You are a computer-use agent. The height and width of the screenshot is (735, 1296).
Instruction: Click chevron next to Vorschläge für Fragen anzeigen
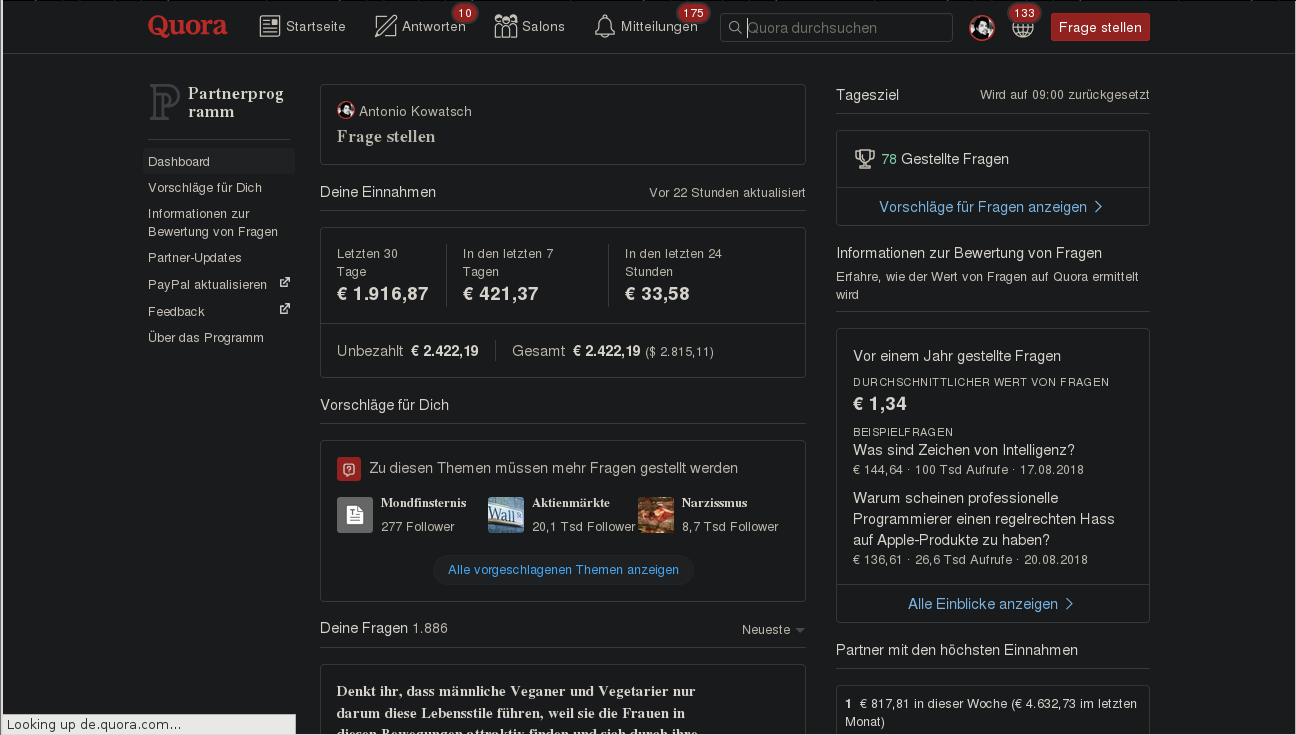coord(1099,207)
